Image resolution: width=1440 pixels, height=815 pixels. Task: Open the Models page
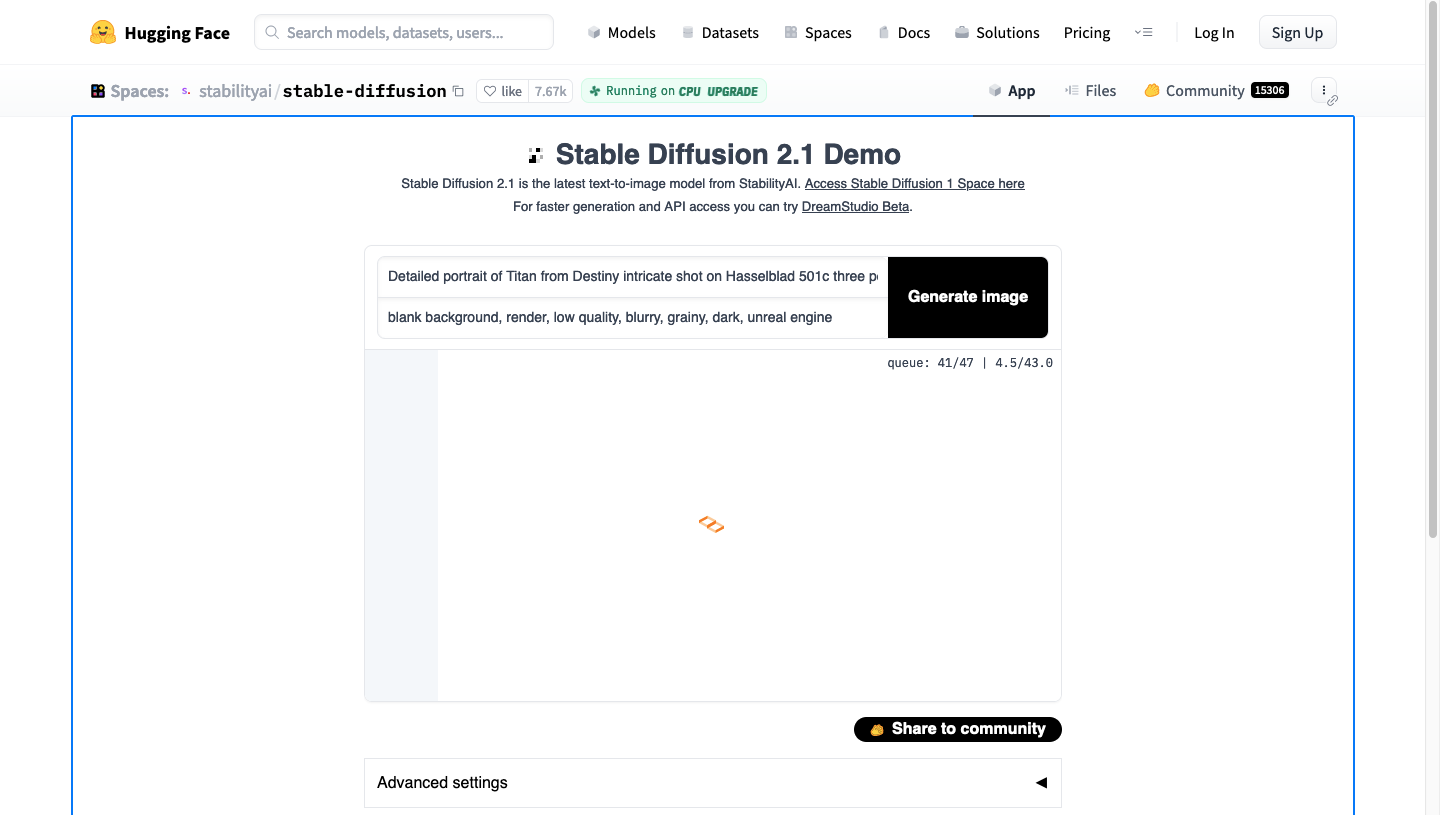(622, 33)
